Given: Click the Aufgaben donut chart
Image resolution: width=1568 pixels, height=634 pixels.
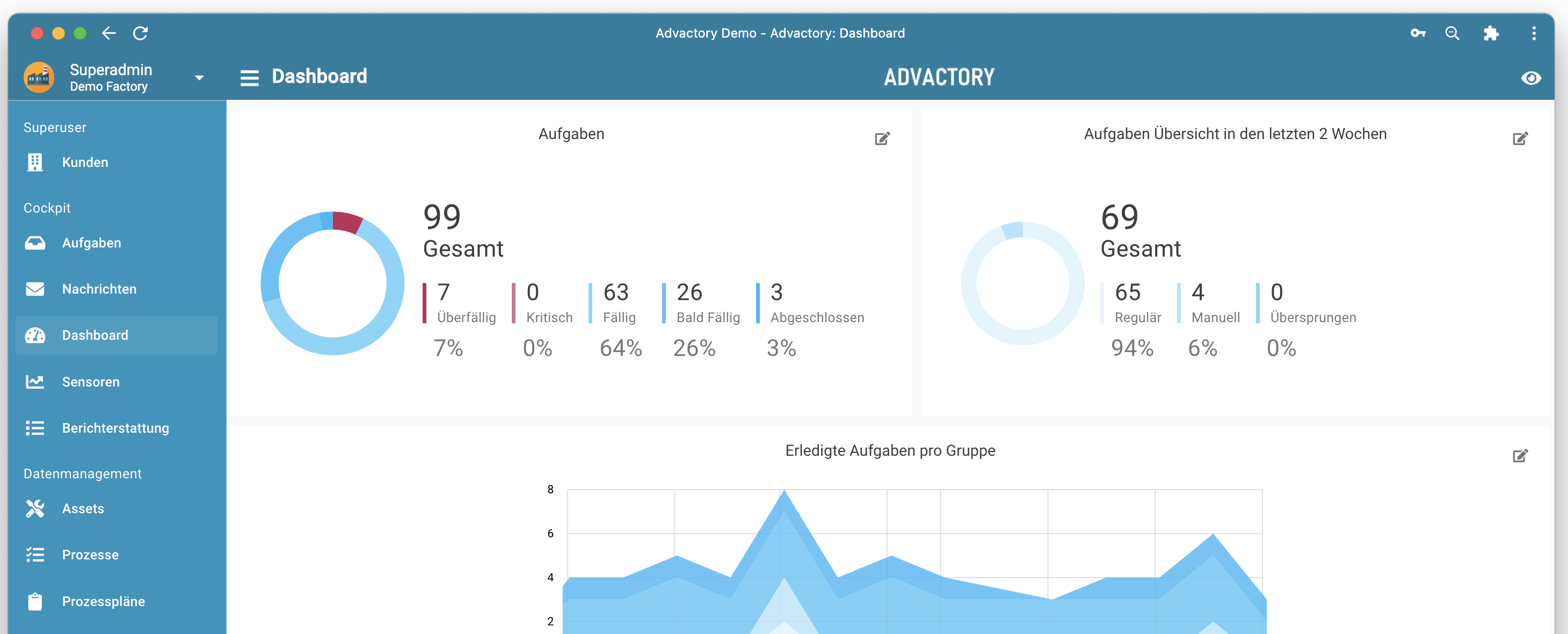Looking at the screenshot, I should [x=332, y=283].
